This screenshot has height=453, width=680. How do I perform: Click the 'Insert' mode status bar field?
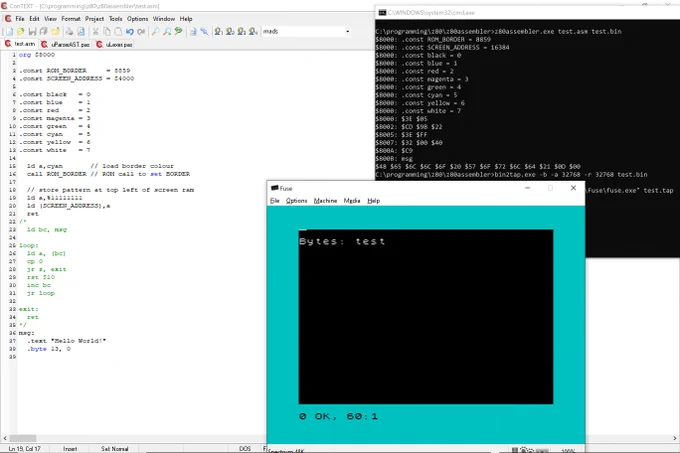pyautogui.click(x=70, y=449)
